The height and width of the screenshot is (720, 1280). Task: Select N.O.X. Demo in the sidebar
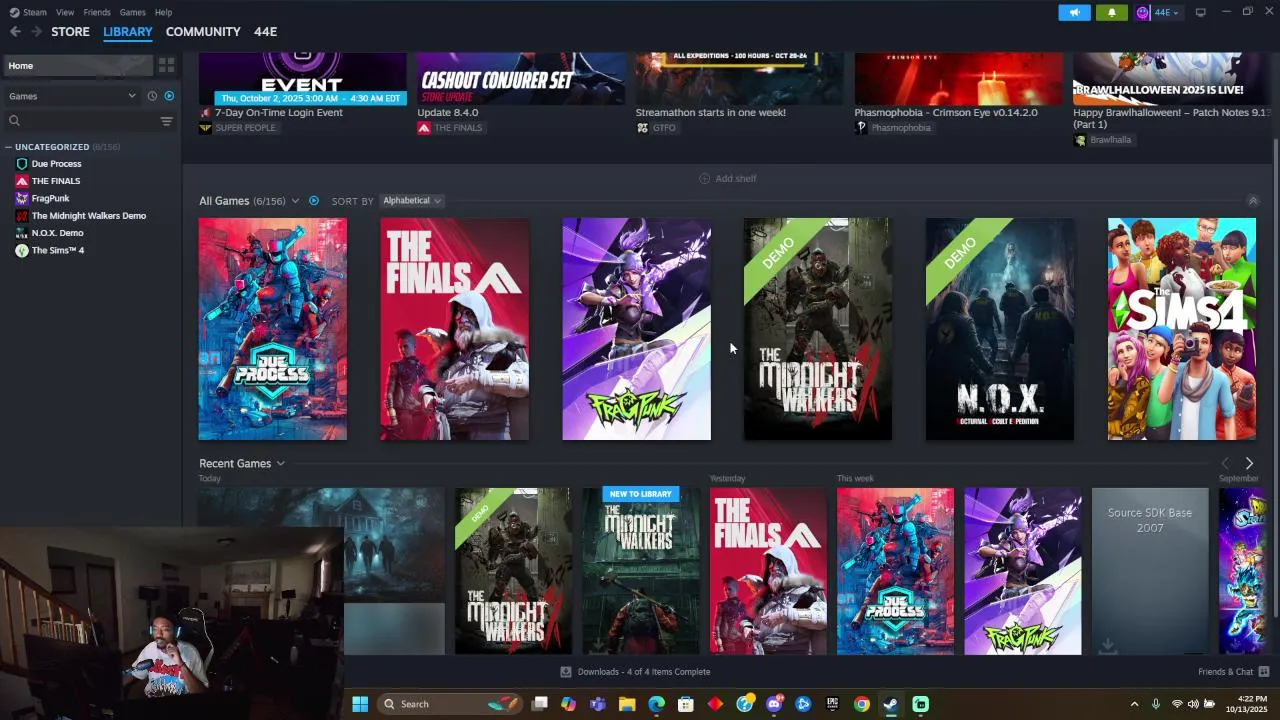[57, 233]
